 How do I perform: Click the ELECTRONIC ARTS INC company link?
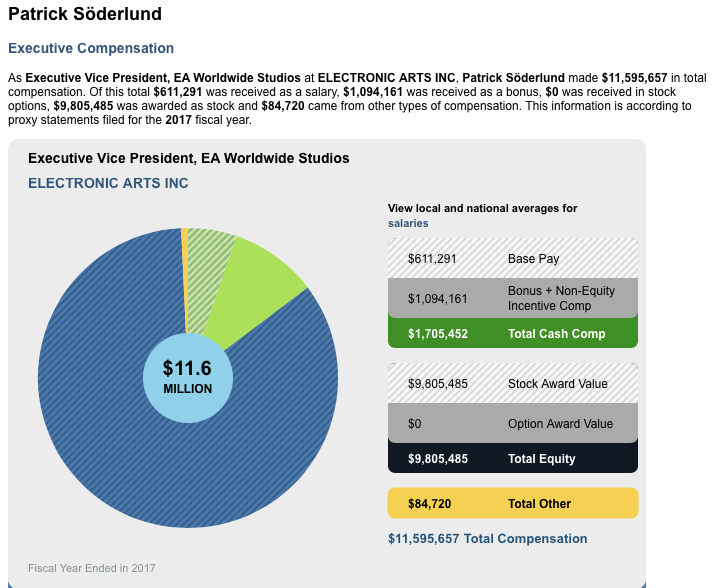[x=108, y=183]
